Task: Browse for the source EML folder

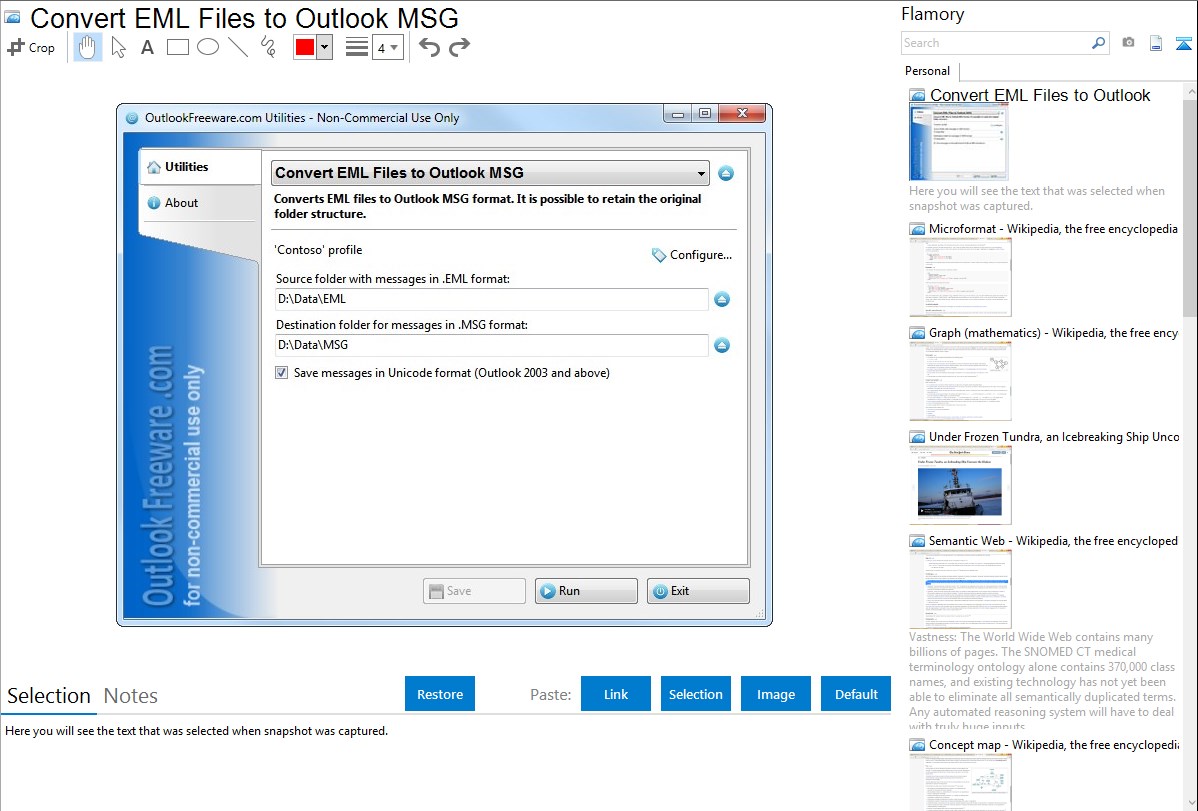Action: (x=722, y=300)
